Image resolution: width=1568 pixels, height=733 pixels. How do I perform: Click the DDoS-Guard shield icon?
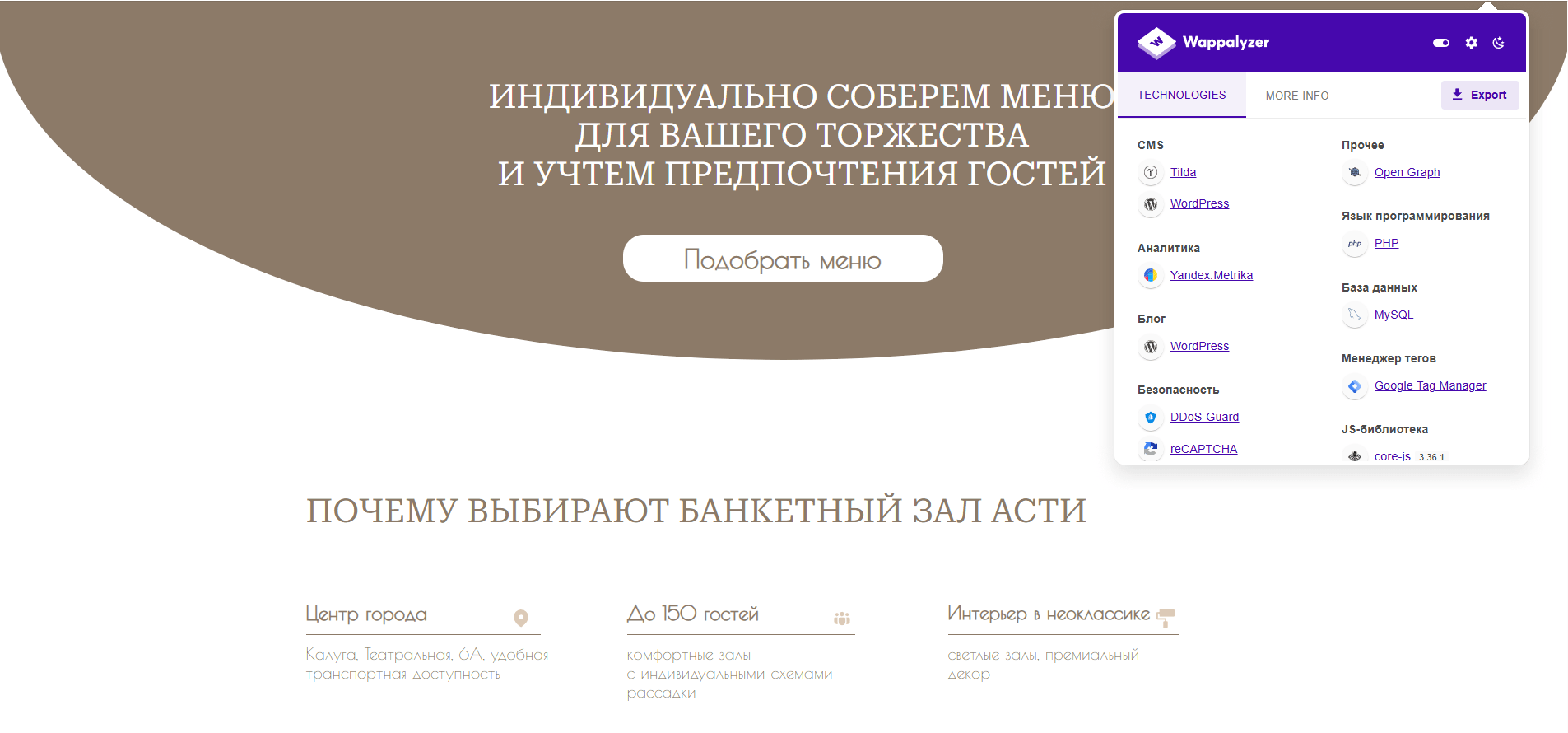1151,418
